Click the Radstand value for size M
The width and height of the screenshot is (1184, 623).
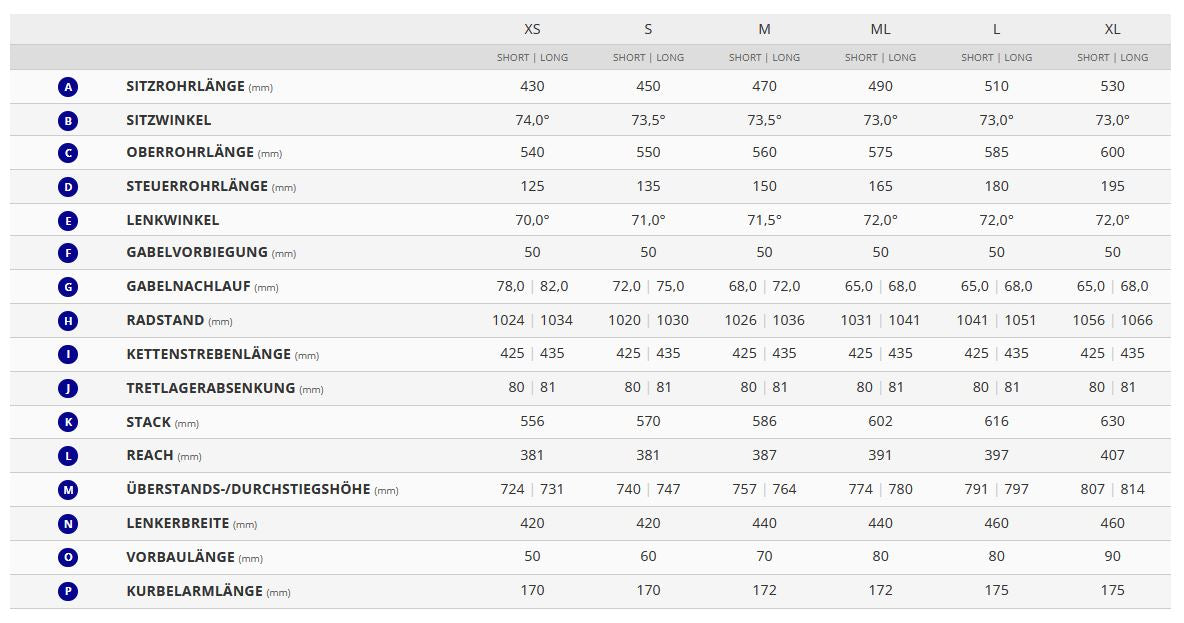click(764, 320)
